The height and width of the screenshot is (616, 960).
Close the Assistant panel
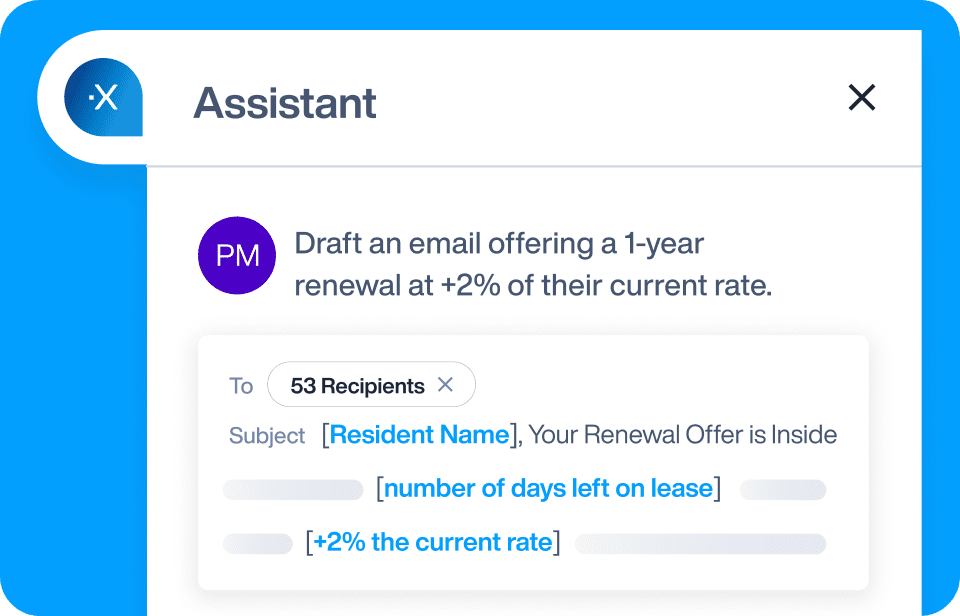(x=861, y=97)
